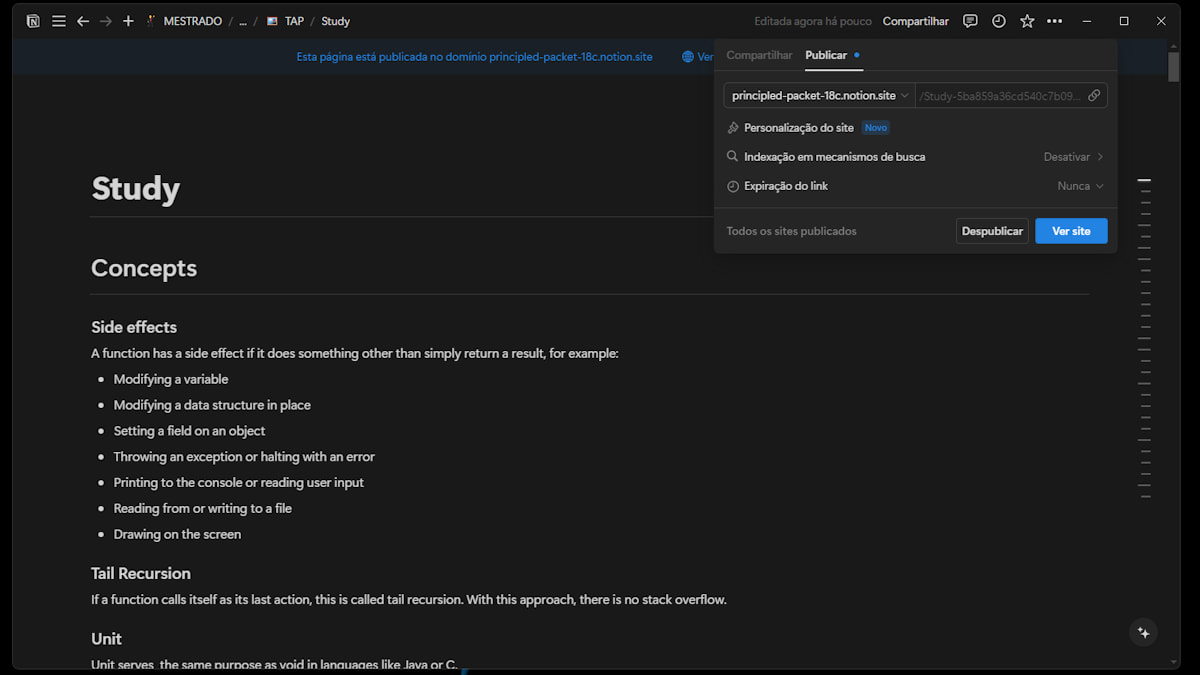Screen dimensions: 1200x675
Task: Open the comments icon in top bar
Action: pos(970,21)
